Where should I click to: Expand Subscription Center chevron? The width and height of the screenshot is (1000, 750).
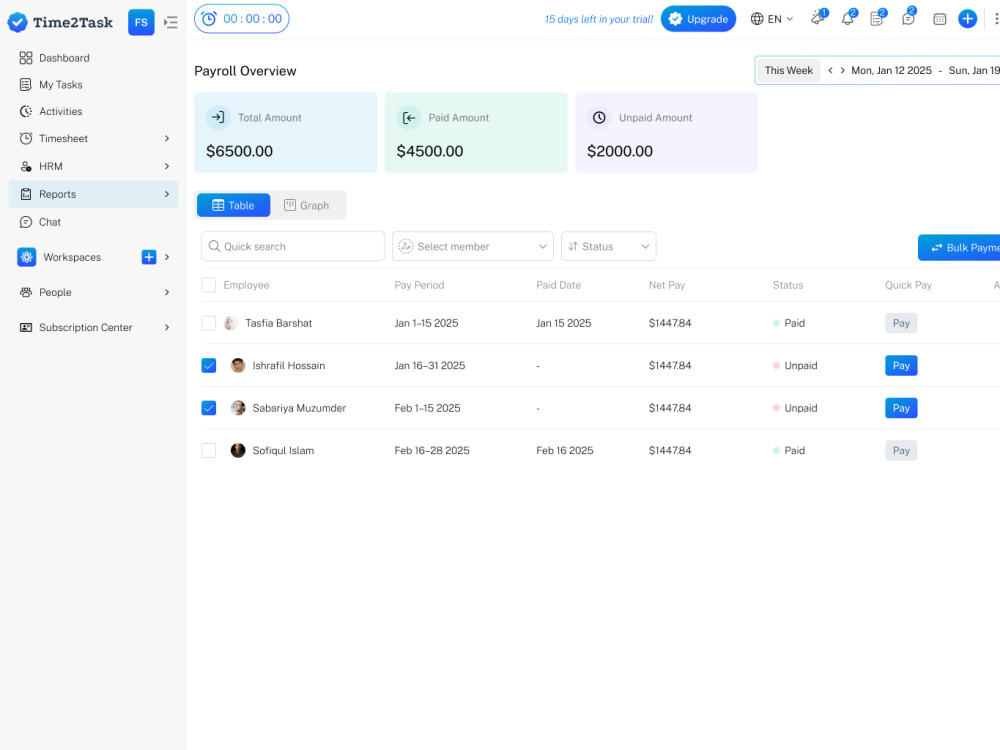click(x=167, y=327)
